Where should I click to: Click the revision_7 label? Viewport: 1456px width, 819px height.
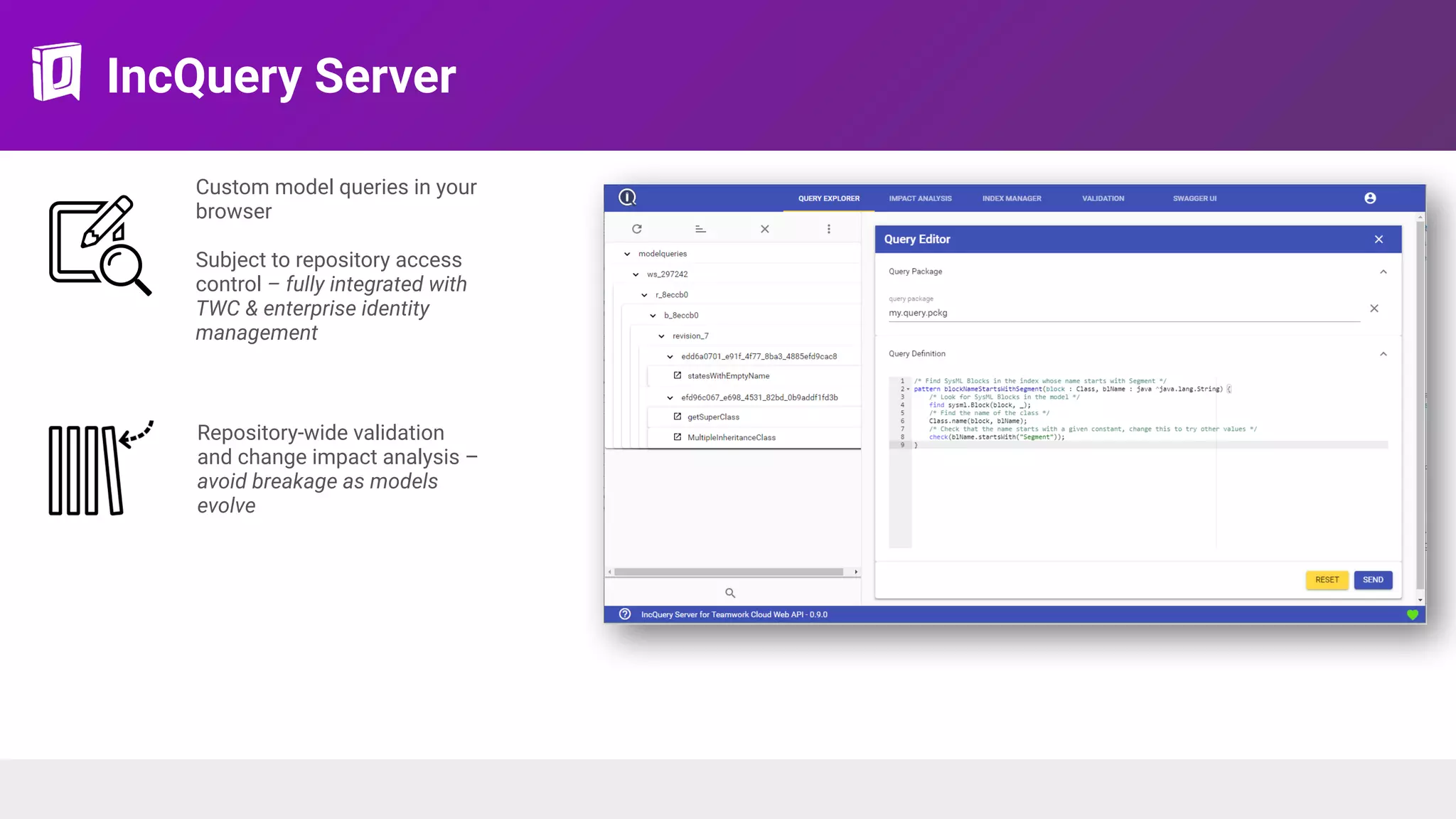click(x=690, y=336)
